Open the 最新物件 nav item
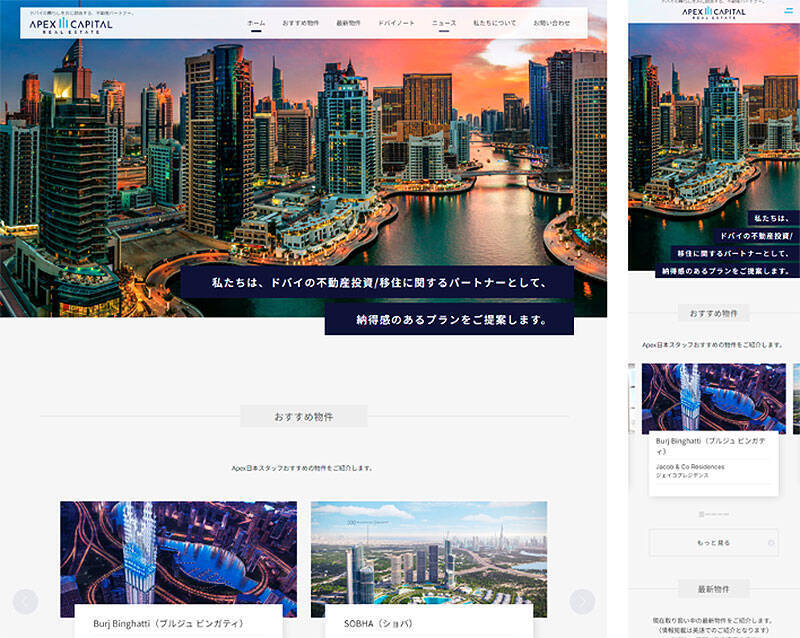 [x=348, y=23]
